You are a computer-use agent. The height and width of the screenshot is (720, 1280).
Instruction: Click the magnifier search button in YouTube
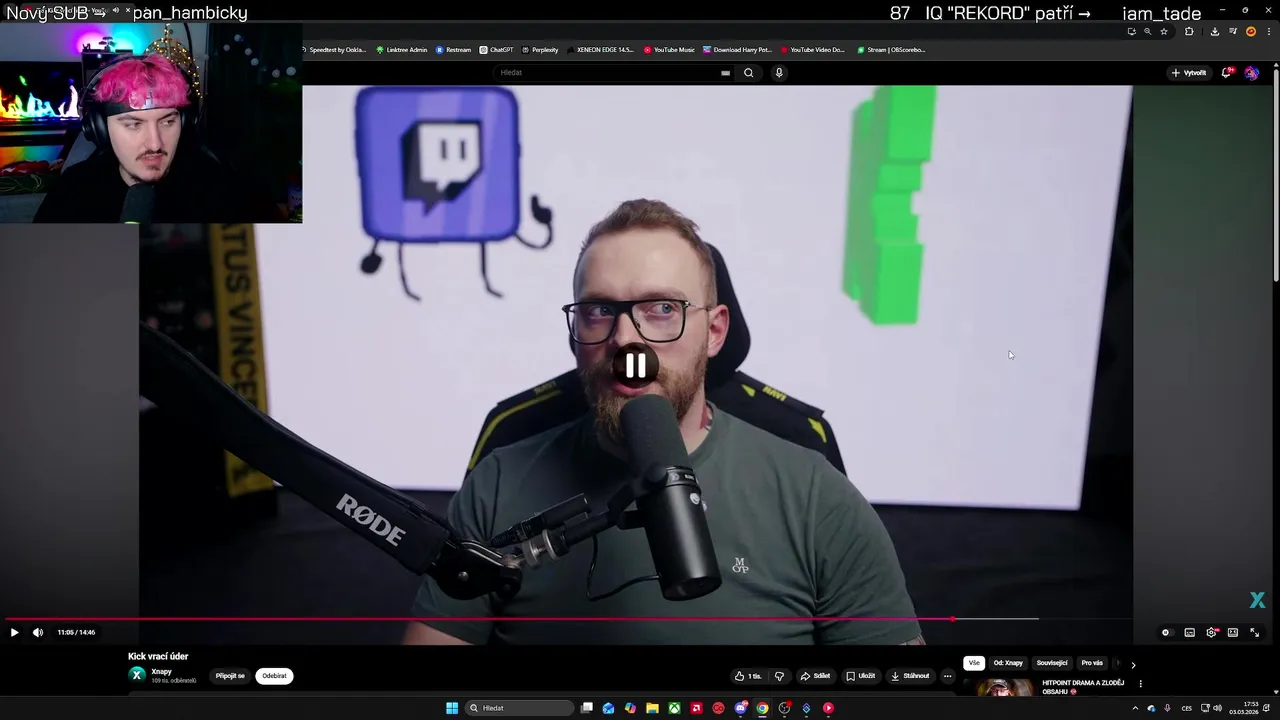click(x=748, y=72)
